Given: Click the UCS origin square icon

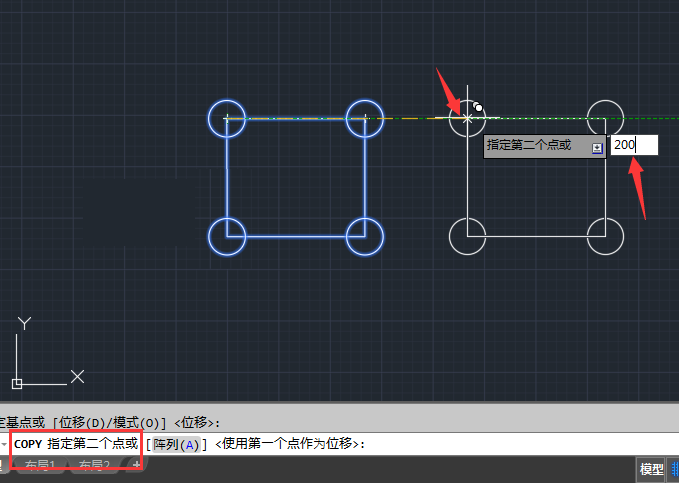Looking at the screenshot, I should pos(17,384).
